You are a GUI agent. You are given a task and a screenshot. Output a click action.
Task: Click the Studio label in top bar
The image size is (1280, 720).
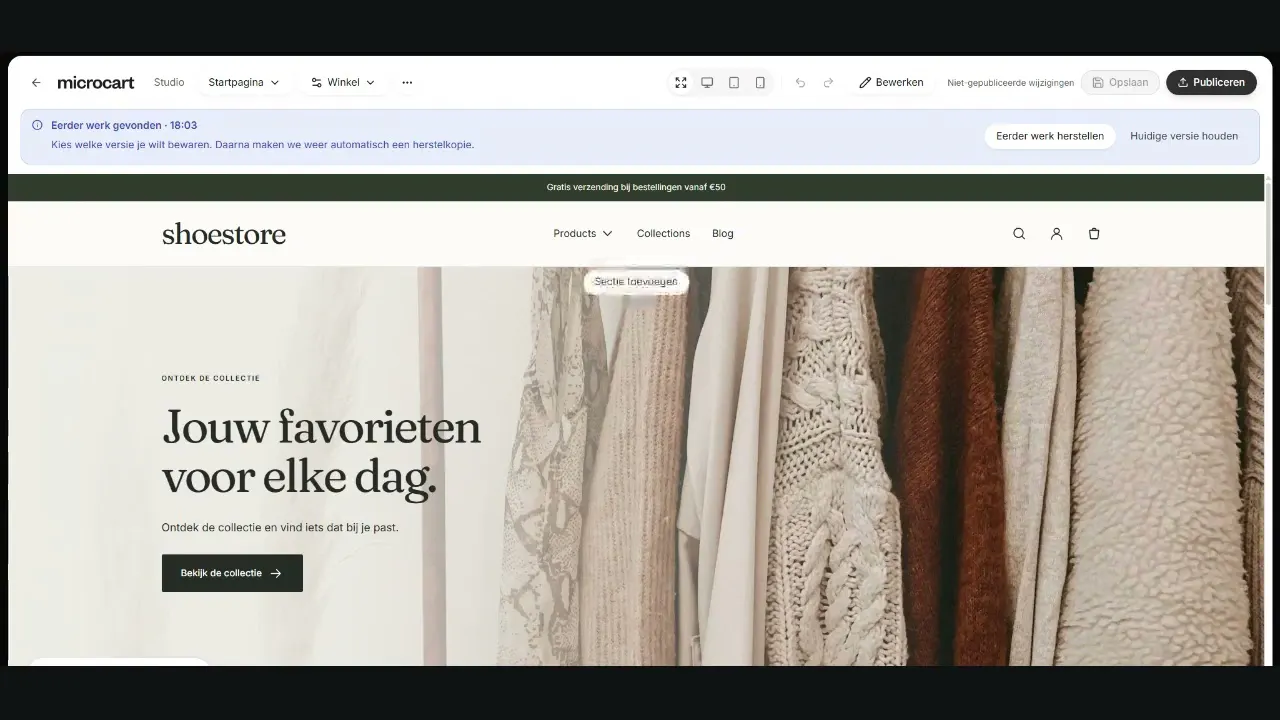pyautogui.click(x=169, y=82)
